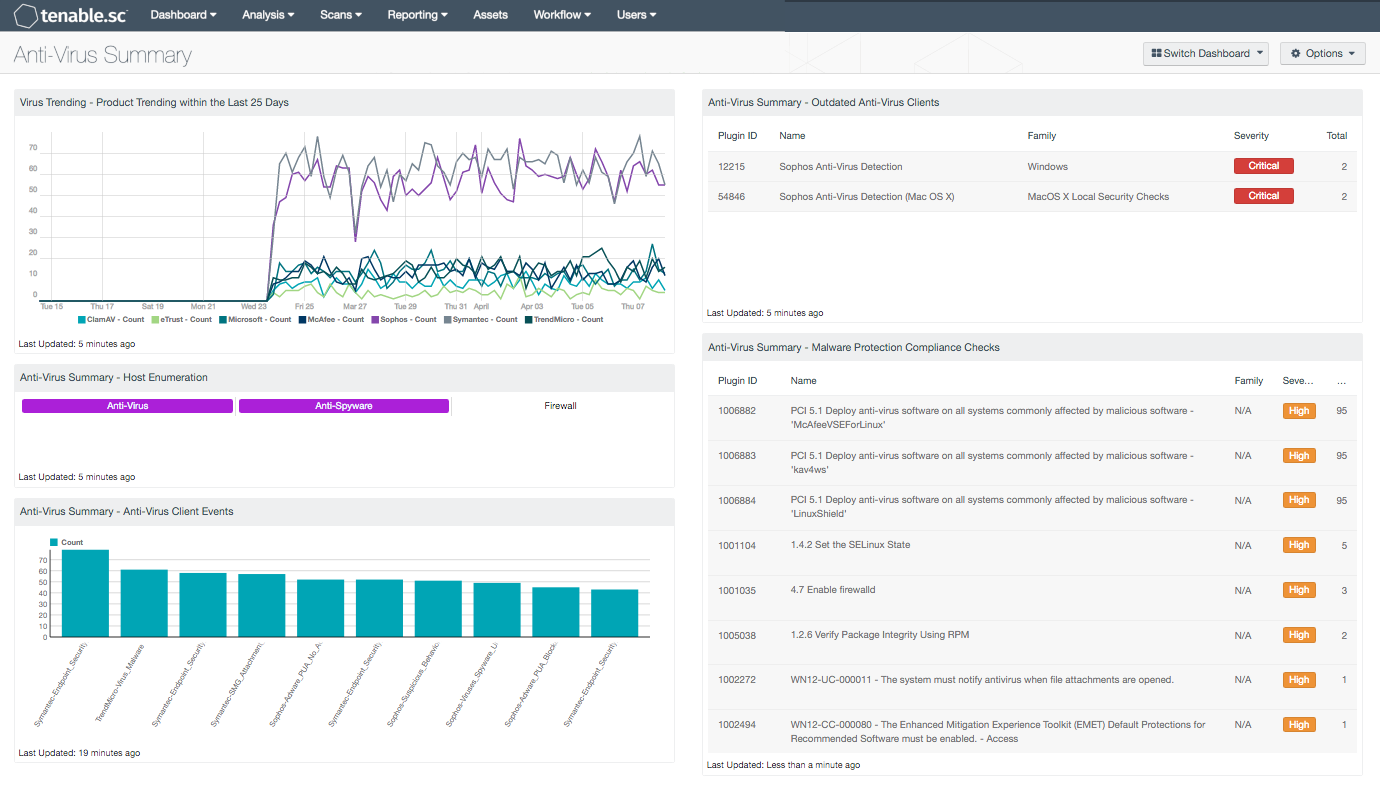Open the Options gear dropdown
The image size is (1380, 790).
1322,54
